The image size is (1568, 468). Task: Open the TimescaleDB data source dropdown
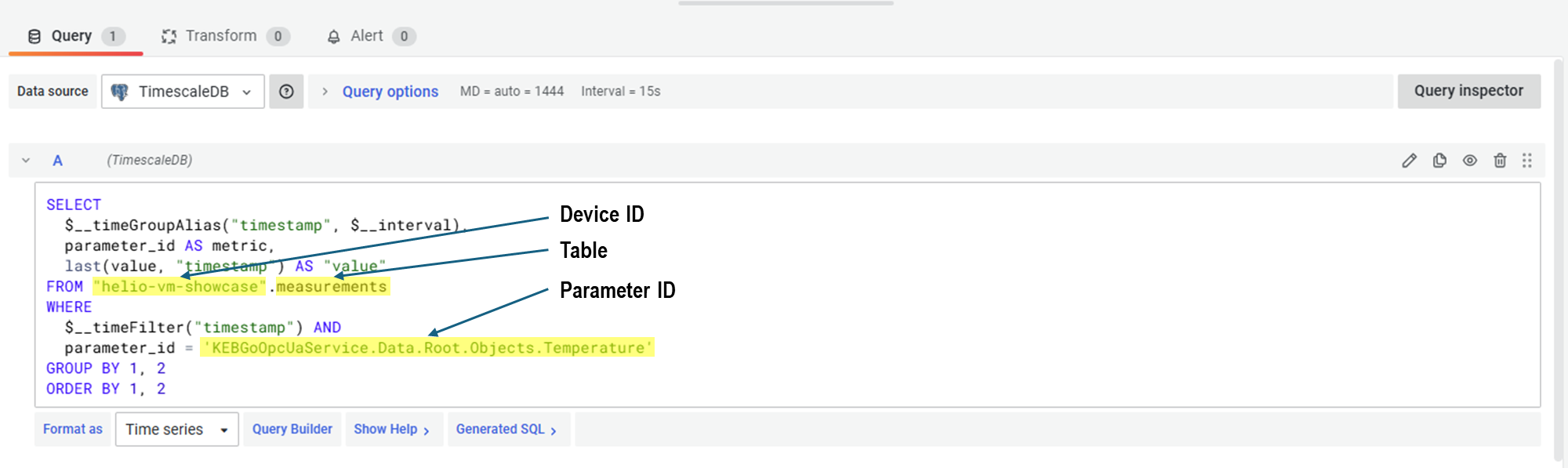pos(183,92)
